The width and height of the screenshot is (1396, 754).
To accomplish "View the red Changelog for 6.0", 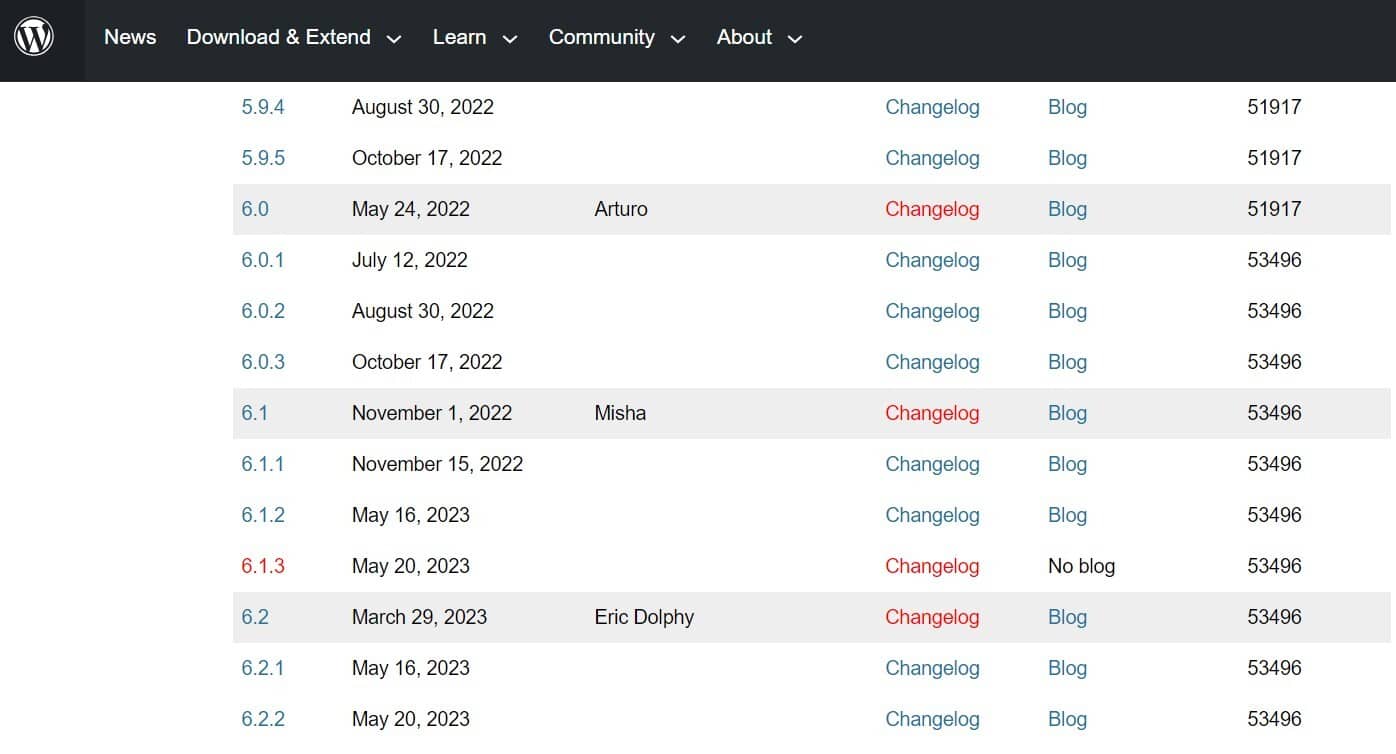I will click(932, 209).
